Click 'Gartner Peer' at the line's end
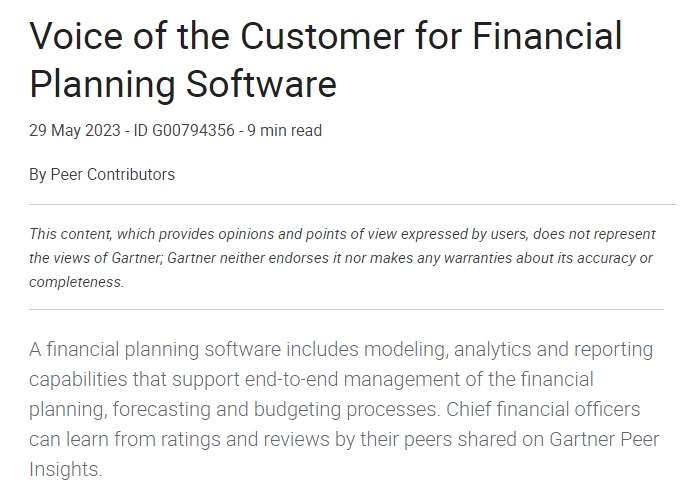Viewport: 695px width, 499px height. point(604,440)
